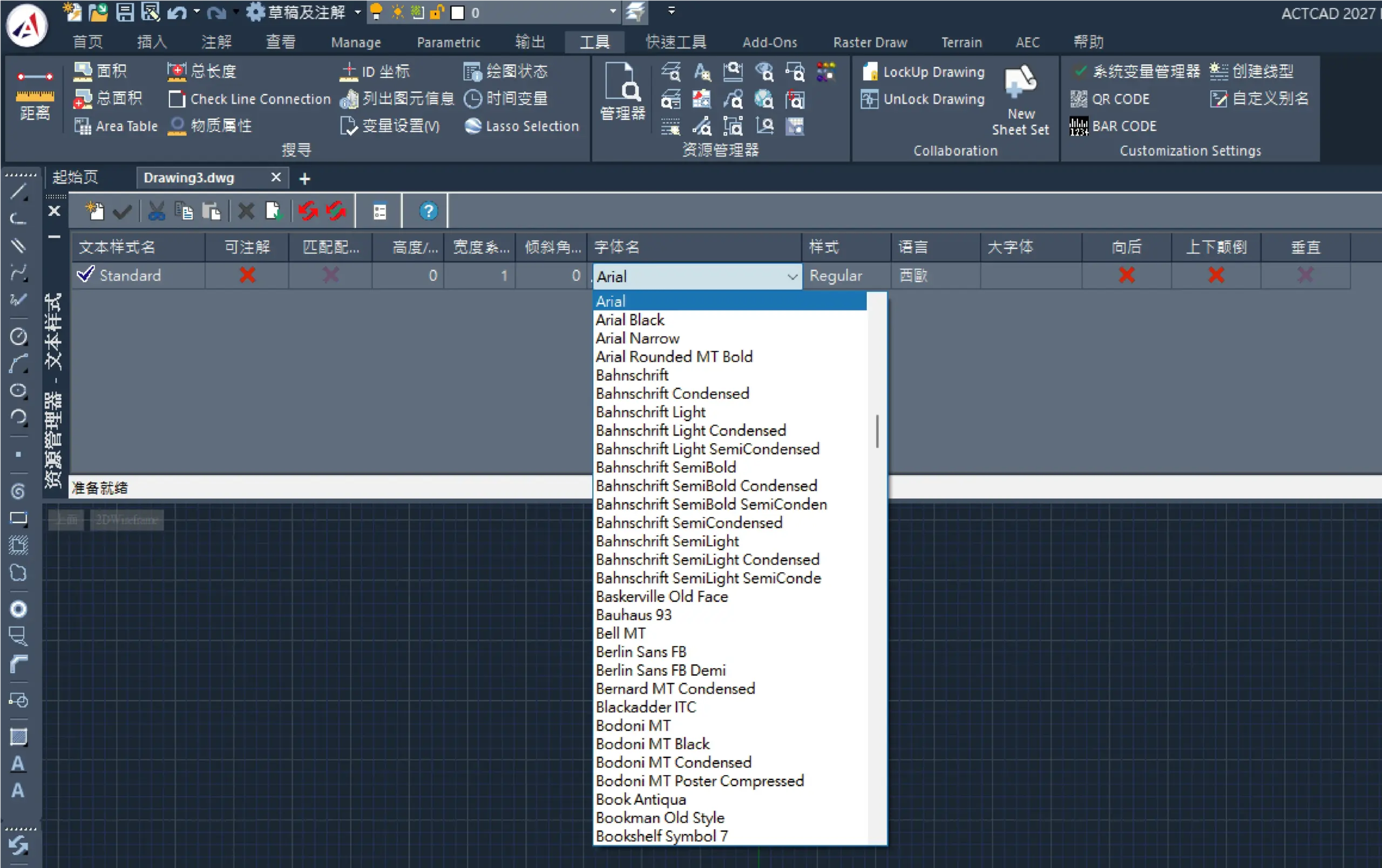
Task: Click the ACTCAD application logo button
Action: coord(26,25)
